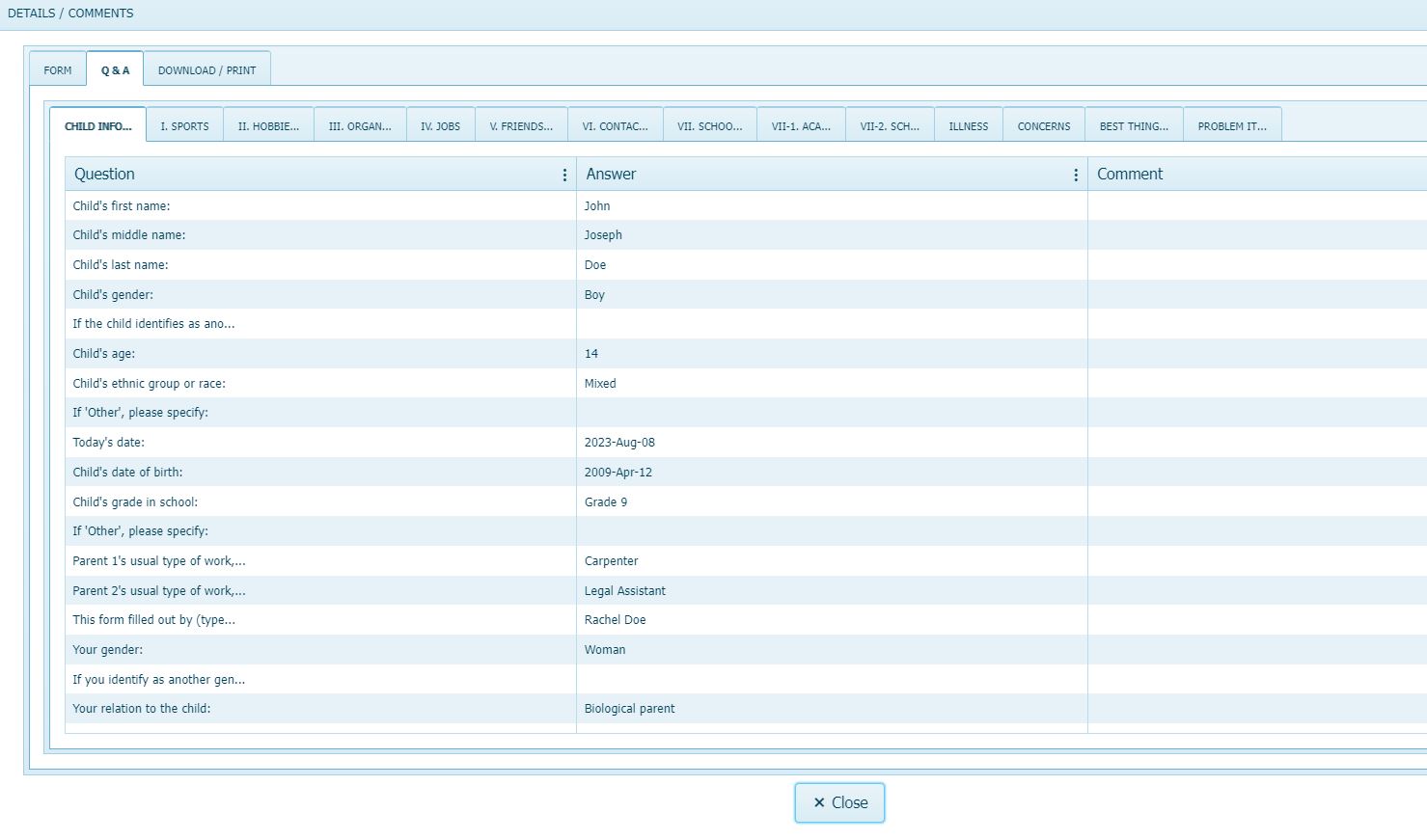Switch to the FORM tab
This screenshot has height=840, width=1427.
click(58, 69)
